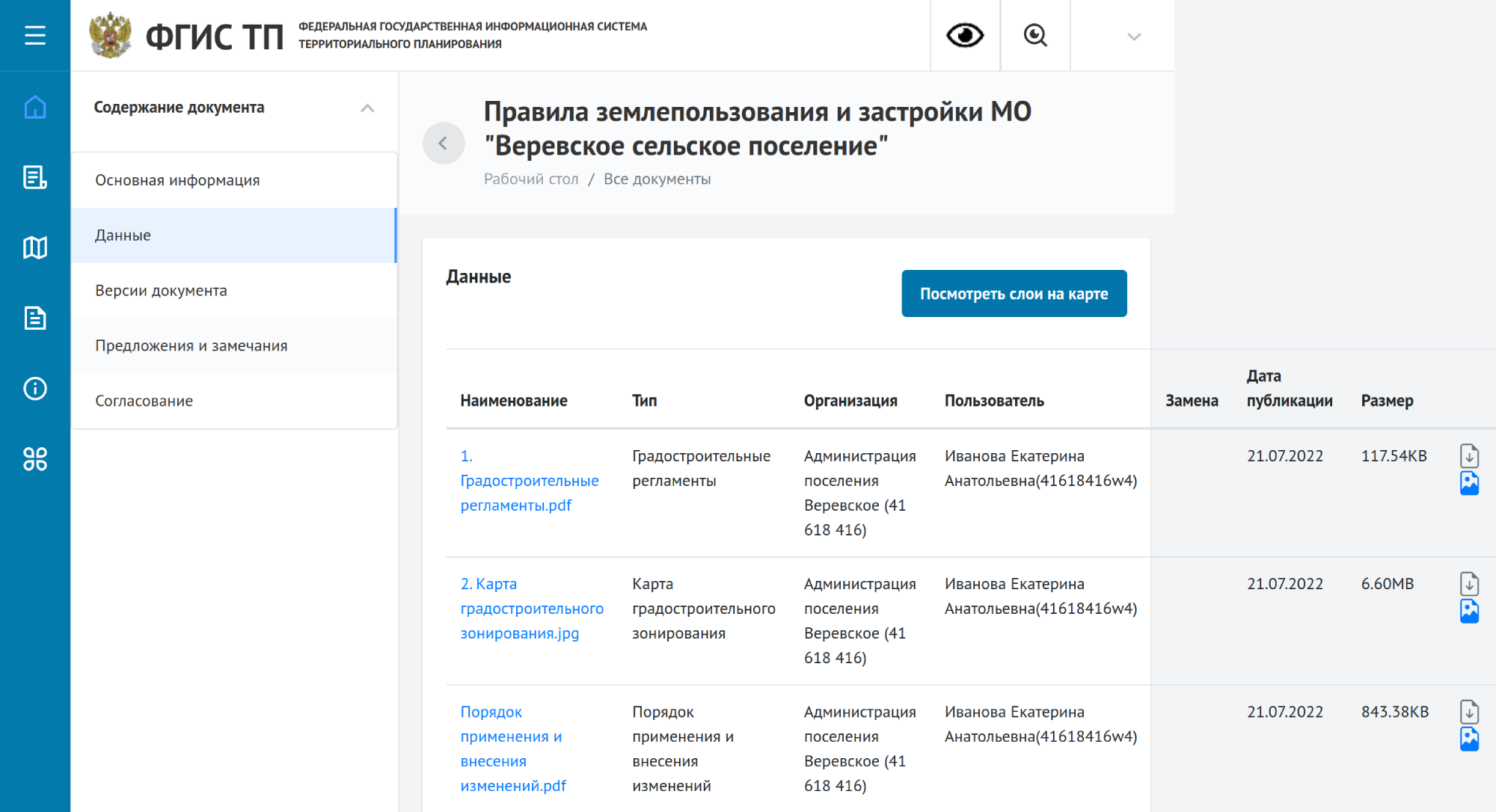Click the ФГИС ТП emblem logo
Image resolution: width=1496 pixels, height=812 pixels.
(x=110, y=35)
